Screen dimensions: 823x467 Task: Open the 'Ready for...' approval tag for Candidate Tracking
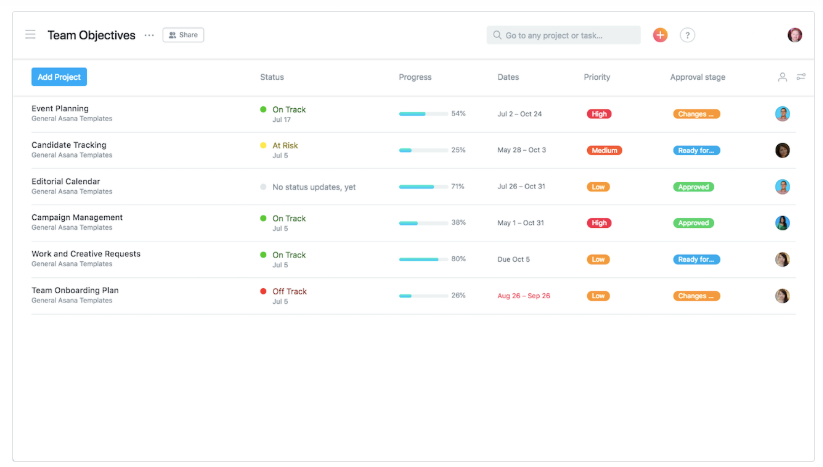[x=697, y=150]
